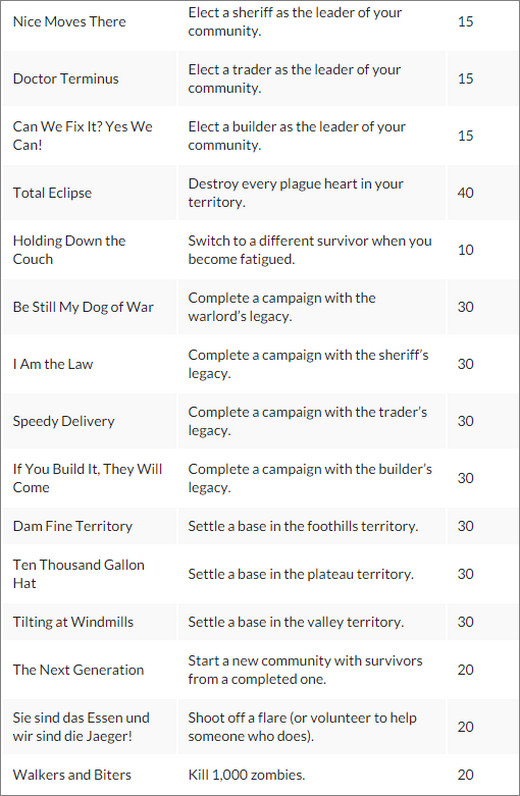Select the Speedy Delivery achievement name
Image resolution: width=520 pixels, height=796 pixels.
click(63, 421)
